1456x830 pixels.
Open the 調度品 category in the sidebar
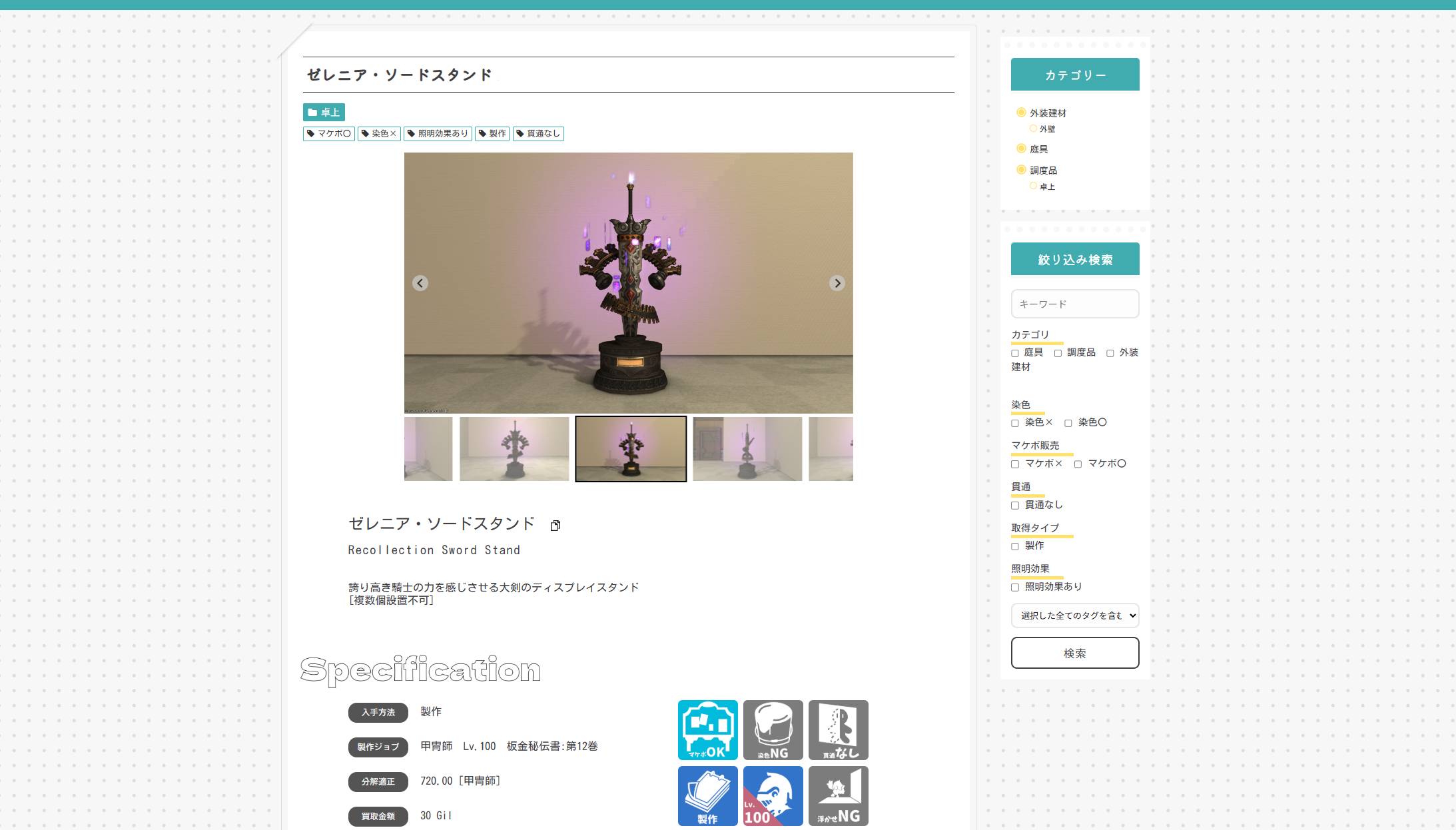point(1044,170)
